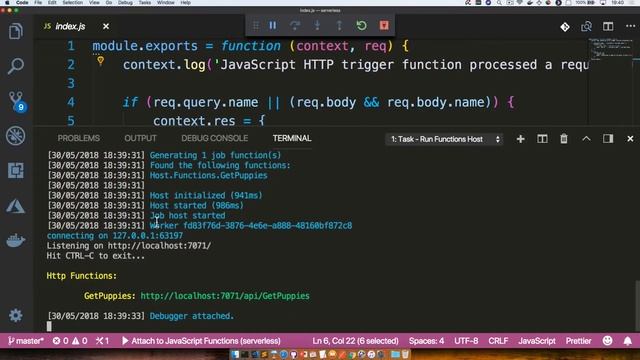Open the Docker view in activity bar
640x360 pixels.
click(x=16, y=240)
